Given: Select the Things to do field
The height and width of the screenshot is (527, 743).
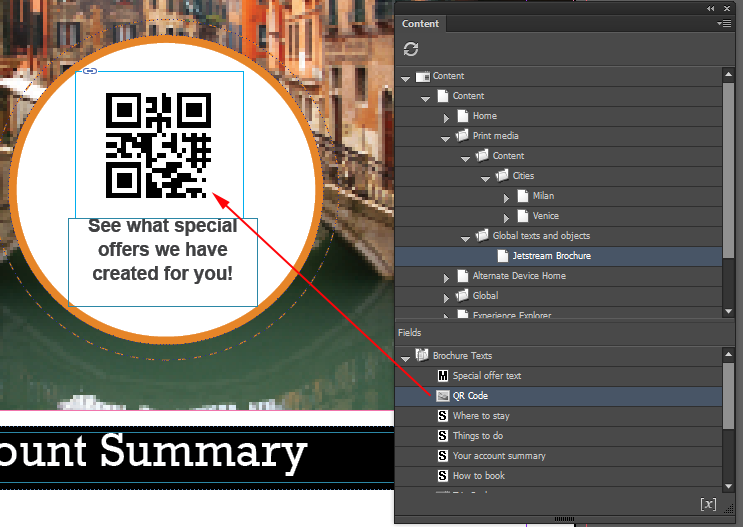Looking at the screenshot, I should pyautogui.click(x=558, y=436).
